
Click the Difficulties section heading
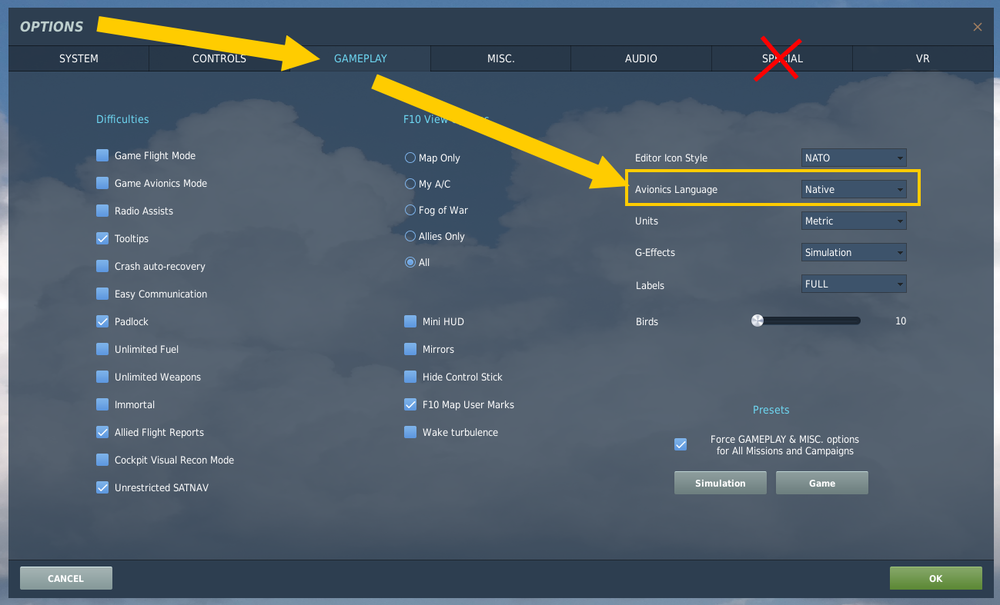[122, 119]
